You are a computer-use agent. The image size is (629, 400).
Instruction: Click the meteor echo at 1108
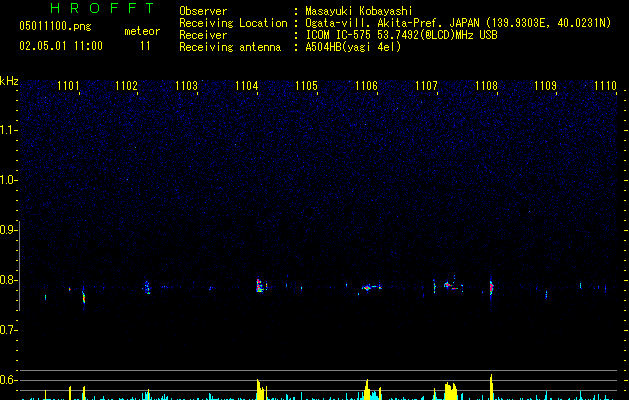[491, 287]
